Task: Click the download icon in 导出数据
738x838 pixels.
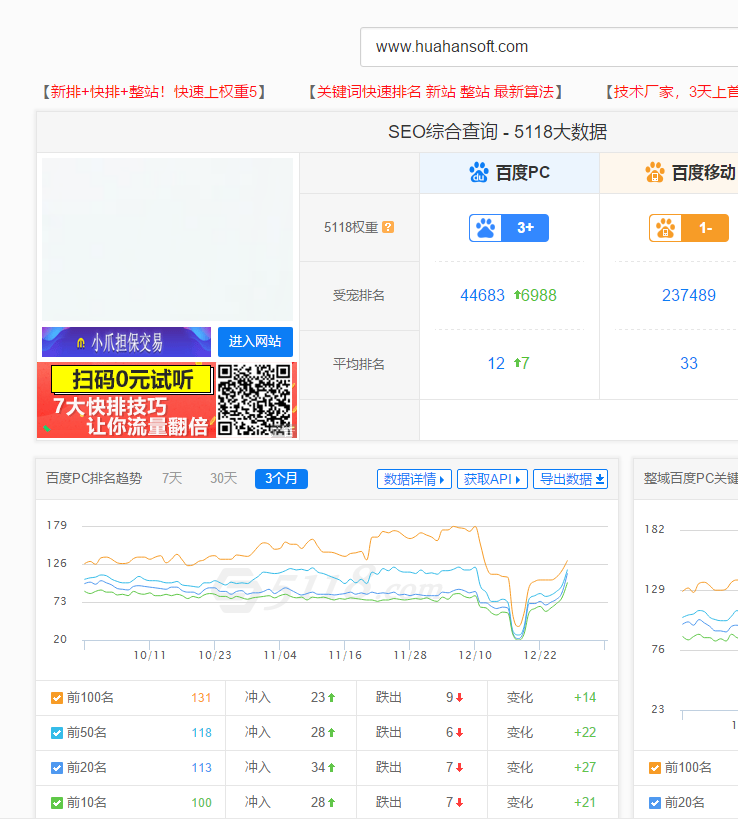Action: click(600, 479)
